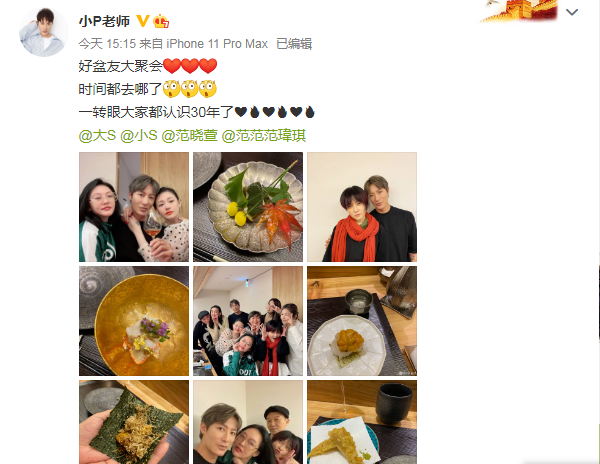Open the golden bowl dish photo
Viewport: 600px width, 464px height.
(134, 321)
